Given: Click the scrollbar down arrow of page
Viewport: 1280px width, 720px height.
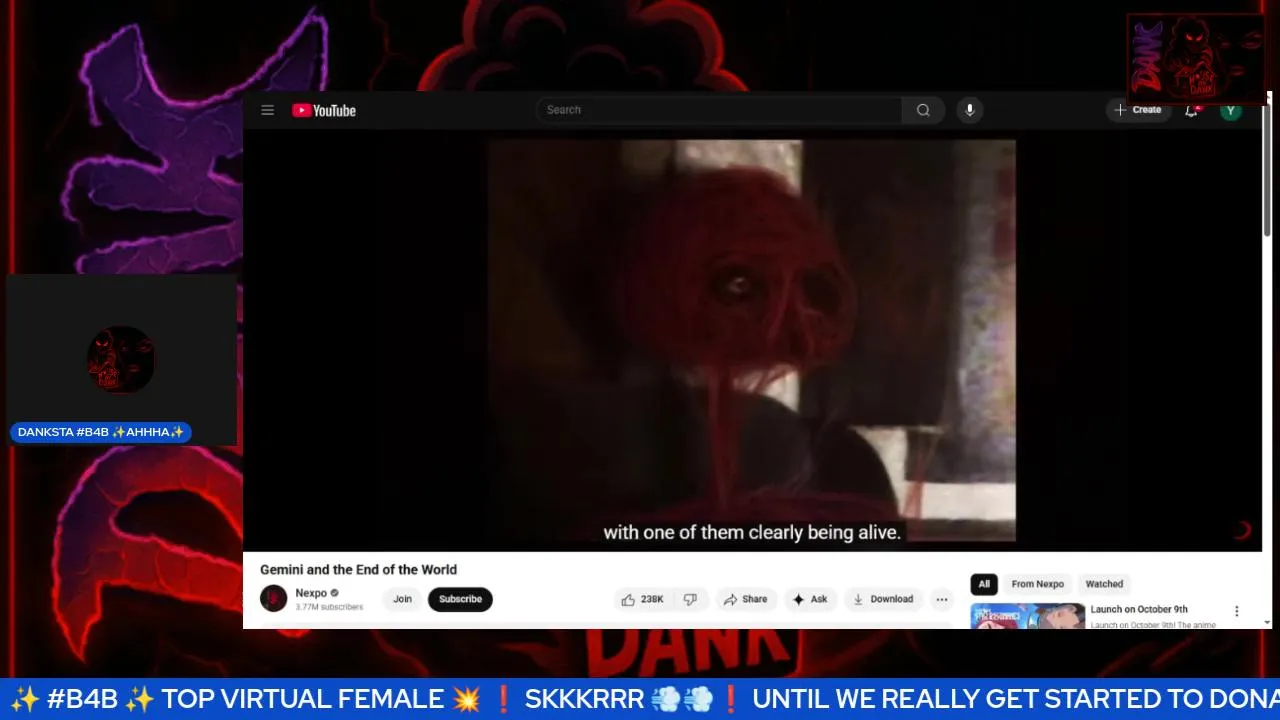Looking at the screenshot, I should [x=1267, y=622].
